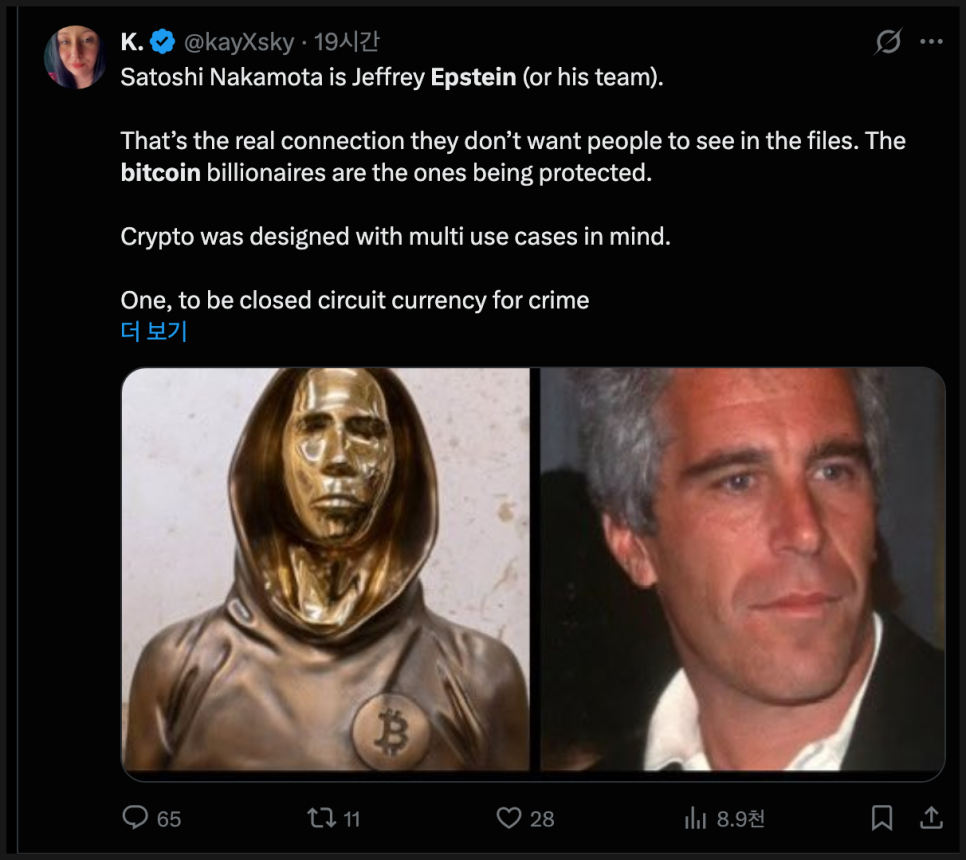966x860 pixels.
Task: Click the Grok slashed-circle icon
Action: tap(887, 42)
